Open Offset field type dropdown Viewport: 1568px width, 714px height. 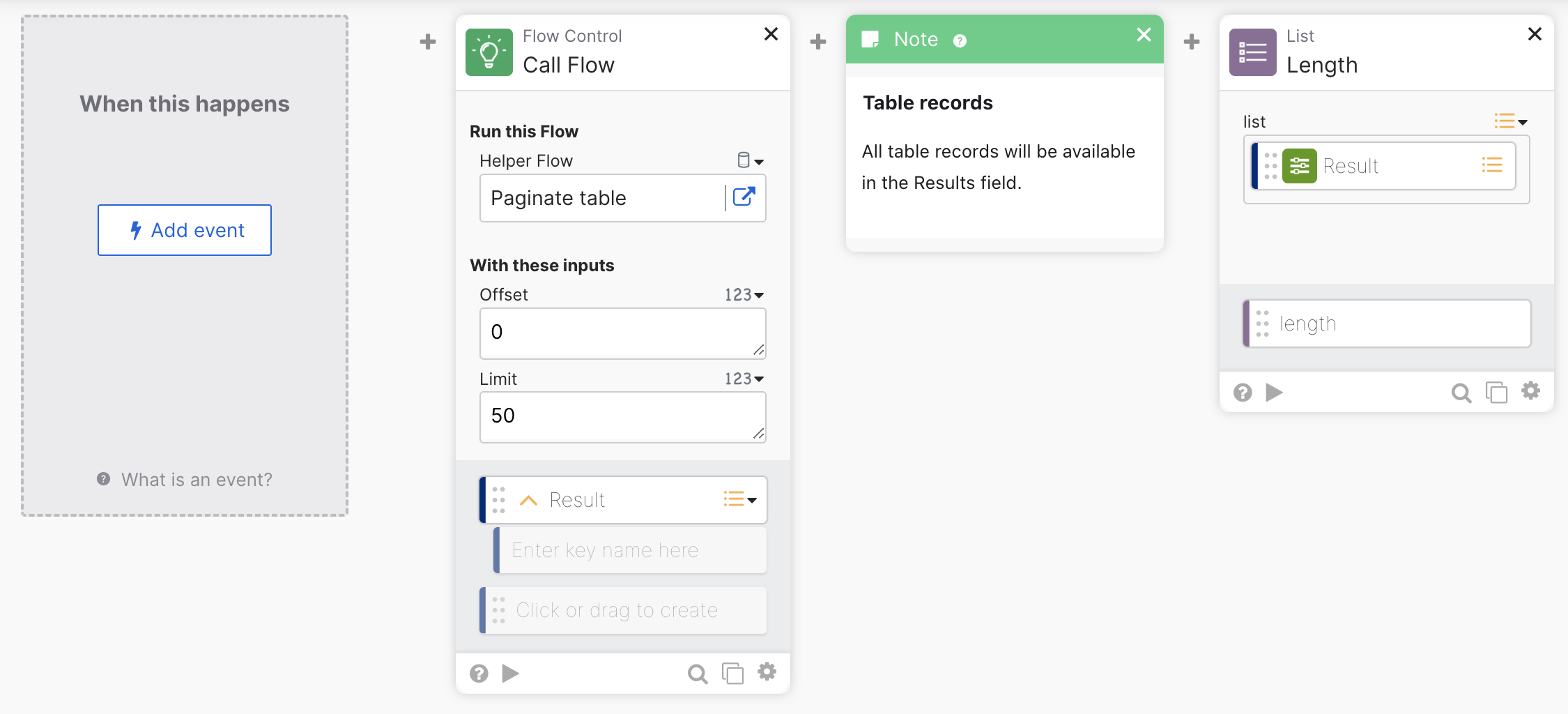tap(744, 295)
